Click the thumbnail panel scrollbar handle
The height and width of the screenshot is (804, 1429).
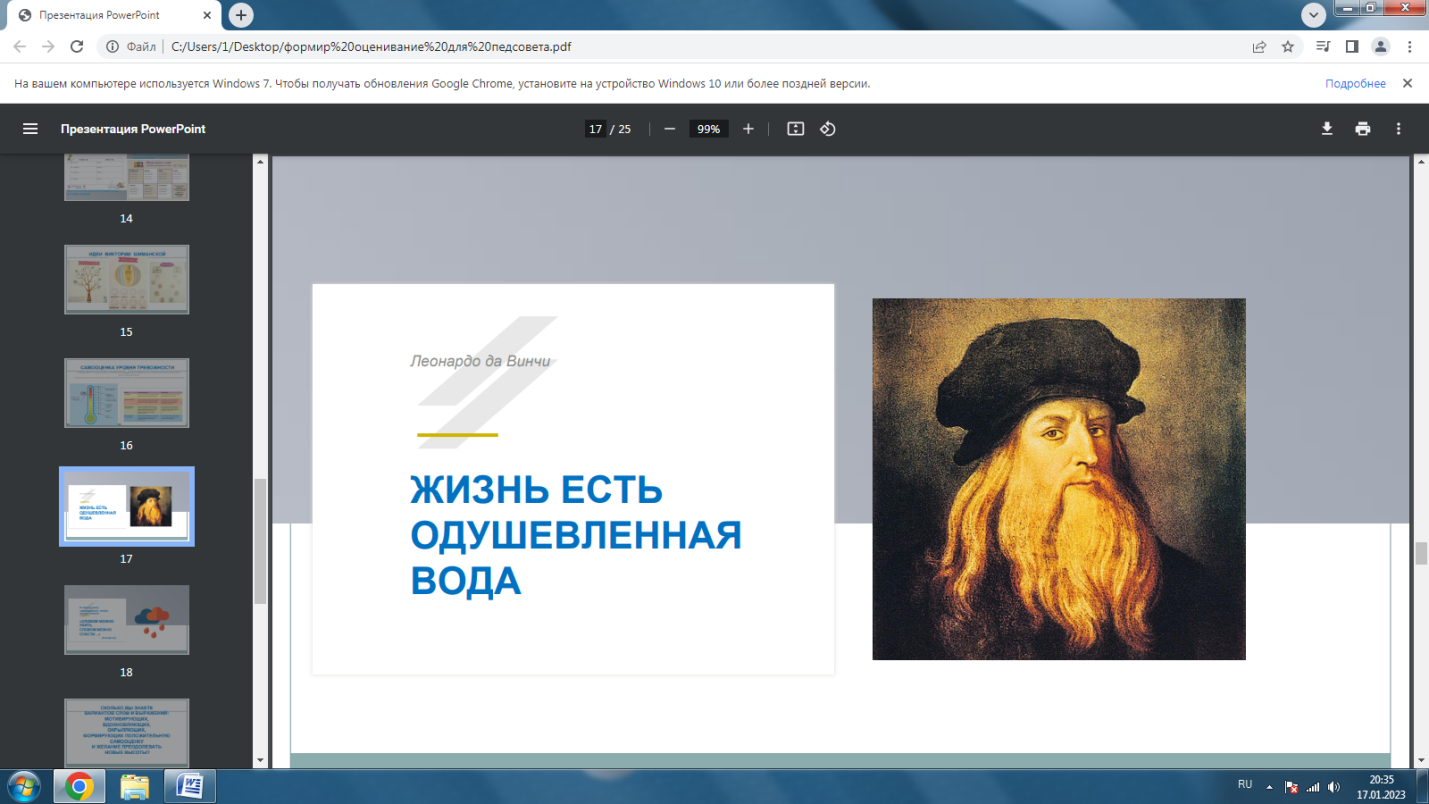260,540
